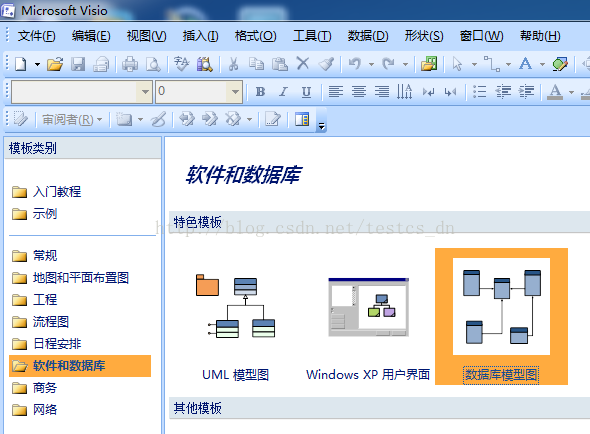Open the 文件(F) menu
The height and width of the screenshot is (434, 590).
pos(36,36)
